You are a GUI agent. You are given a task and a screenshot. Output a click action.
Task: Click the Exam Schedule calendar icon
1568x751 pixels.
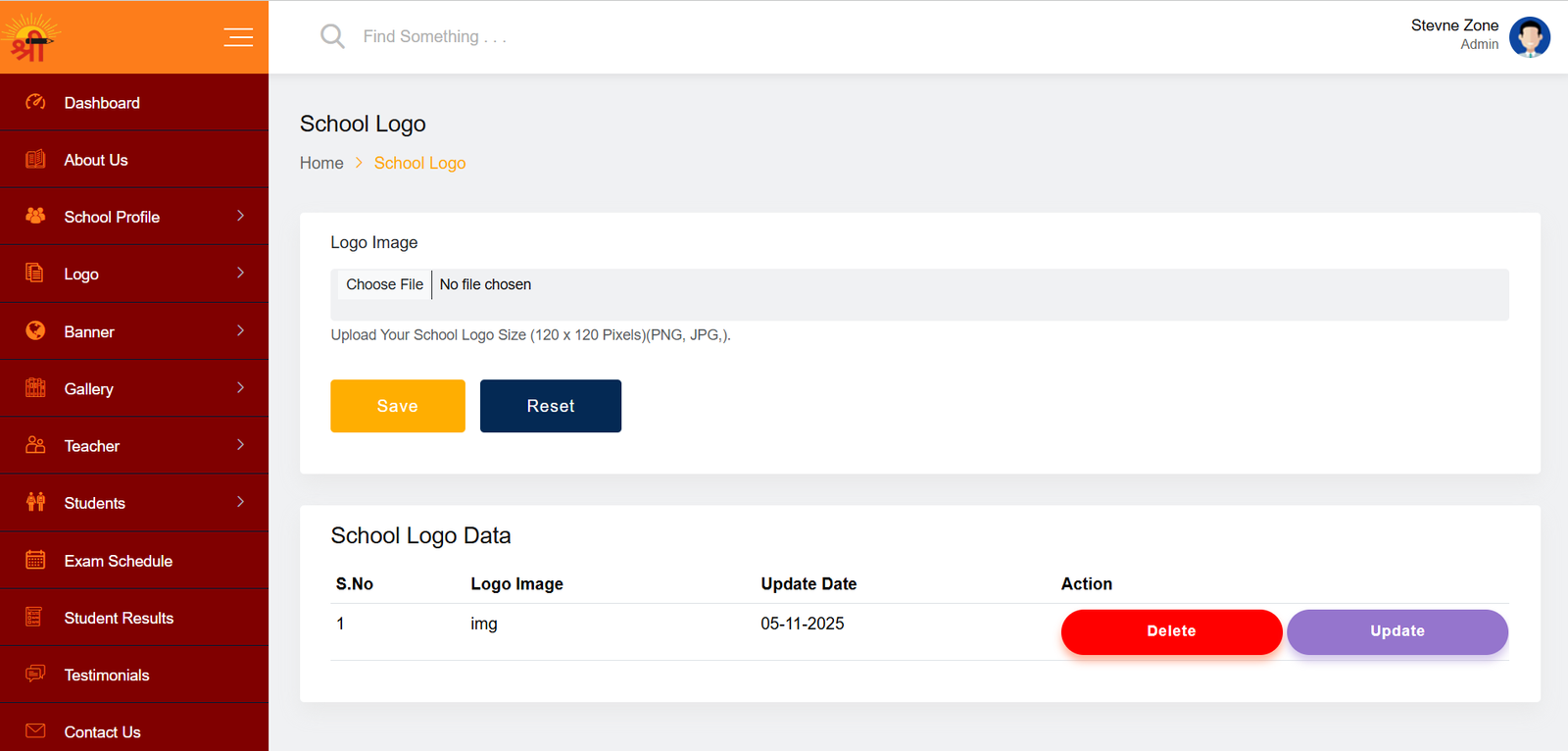pyautogui.click(x=35, y=560)
